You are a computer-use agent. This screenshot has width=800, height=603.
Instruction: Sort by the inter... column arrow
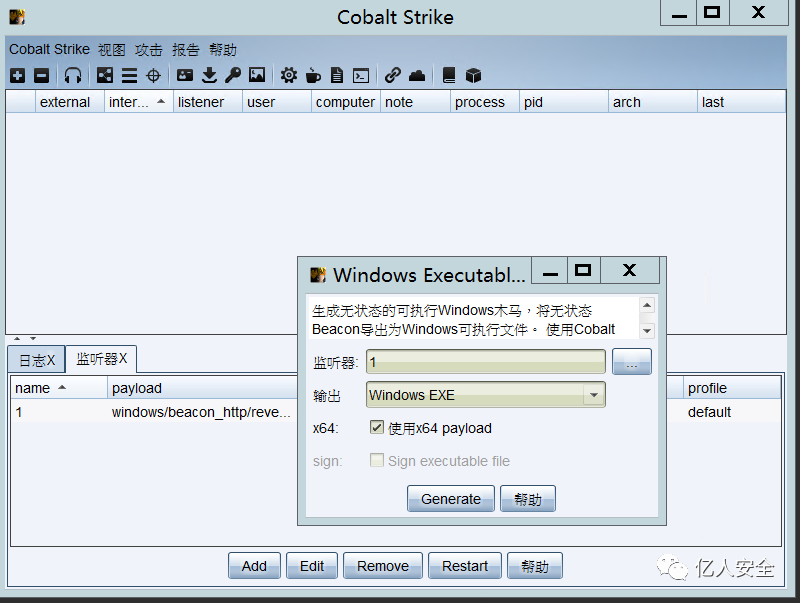click(x=161, y=102)
